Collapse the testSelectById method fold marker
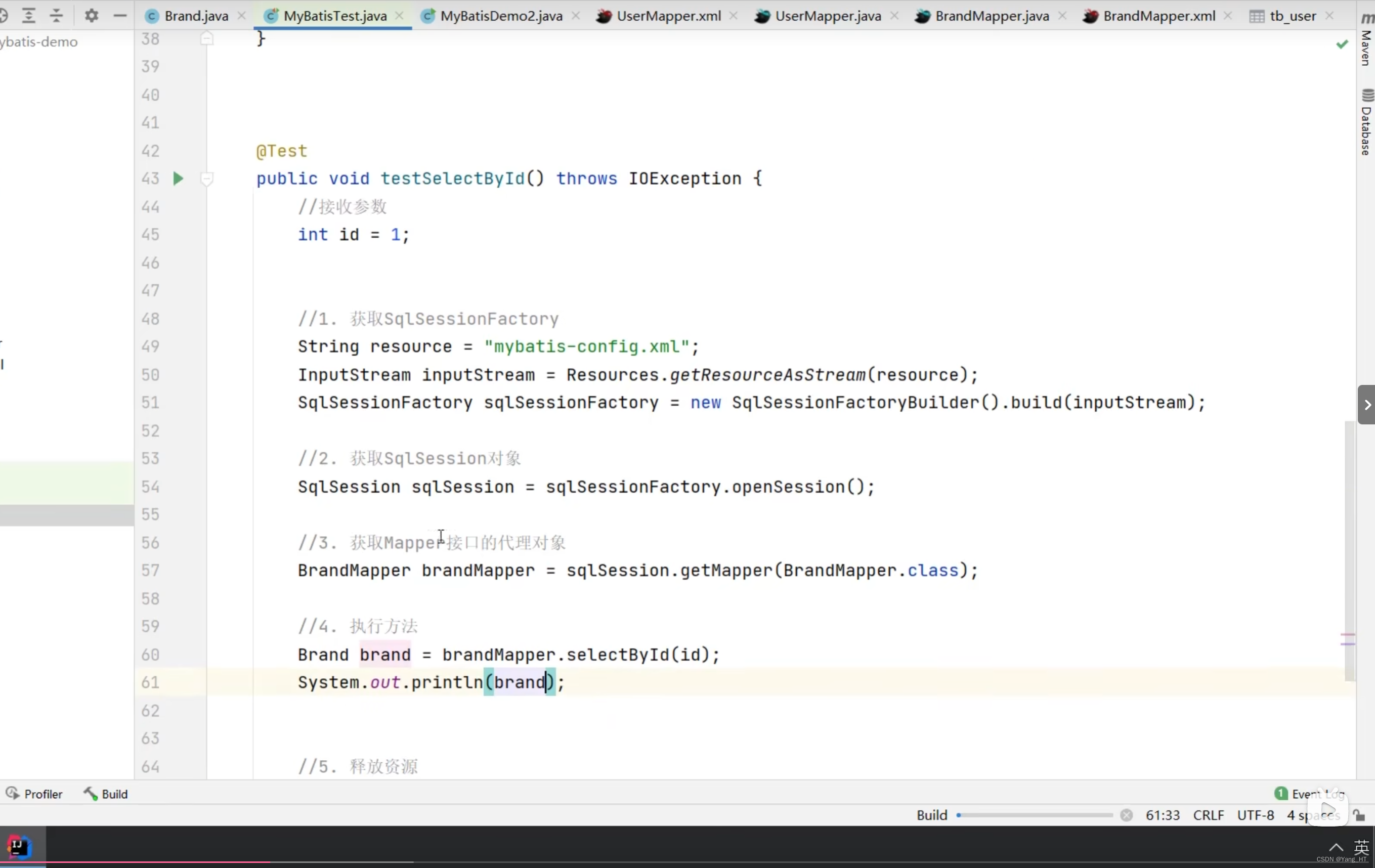 pyautogui.click(x=207, y=179)
